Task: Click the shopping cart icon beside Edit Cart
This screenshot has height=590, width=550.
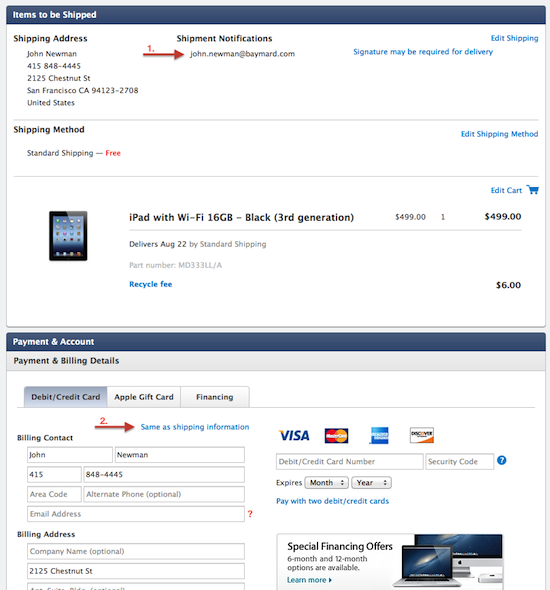Action: pyautogui.click(x=533, y=190)
